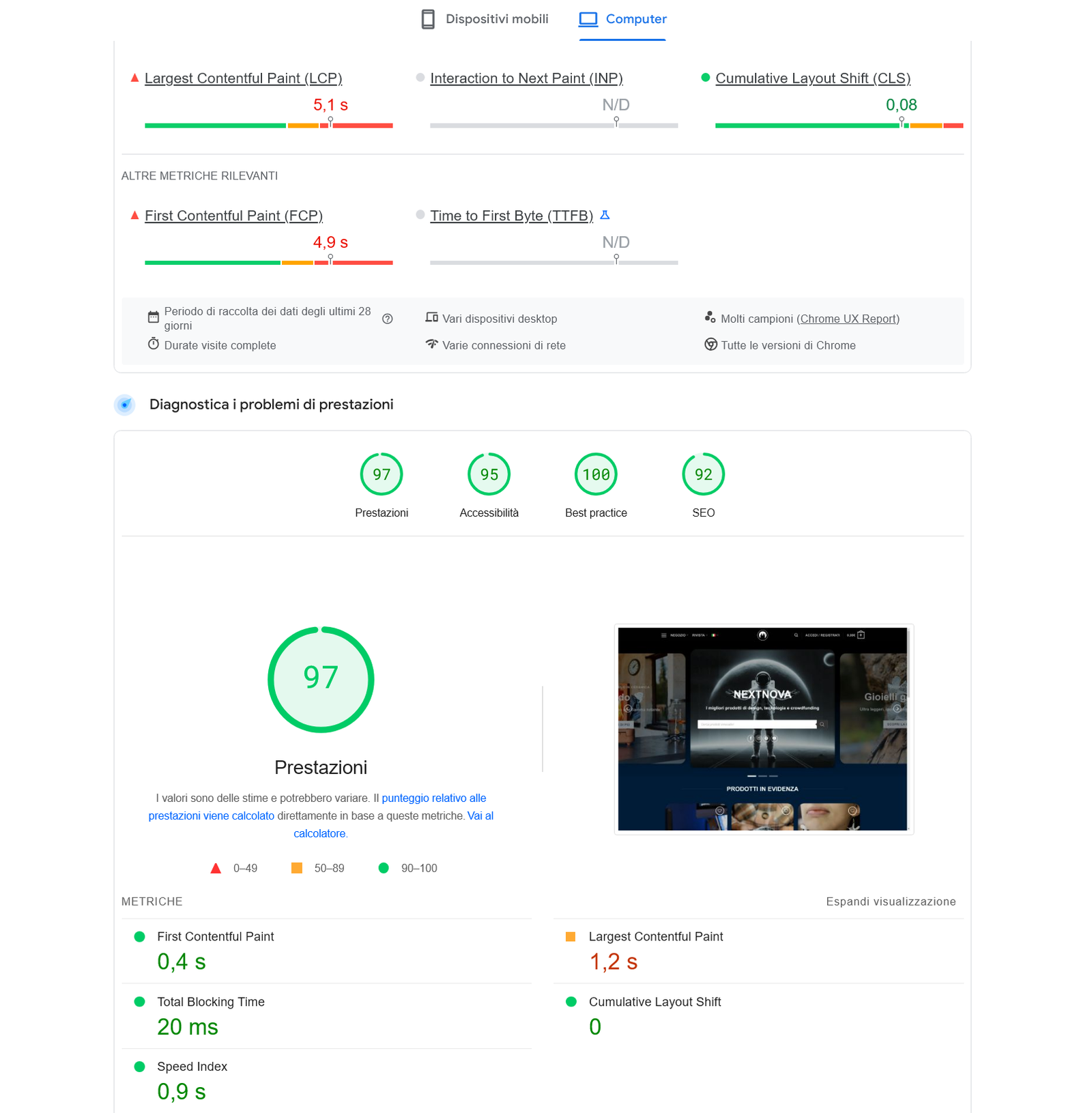Click the large 97 Prestazioni gauge
The width and height of the screenshot is (1092, 1113).
321,680
